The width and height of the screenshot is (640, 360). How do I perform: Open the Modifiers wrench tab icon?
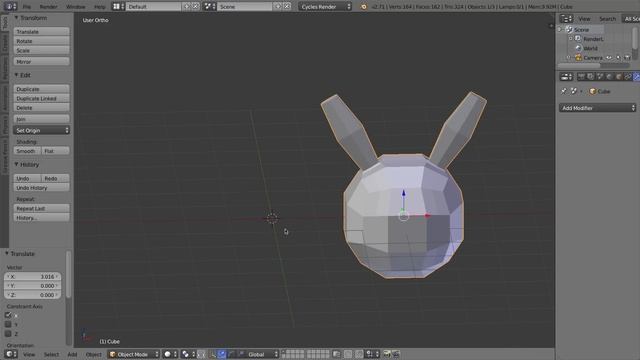coord(637,77)
